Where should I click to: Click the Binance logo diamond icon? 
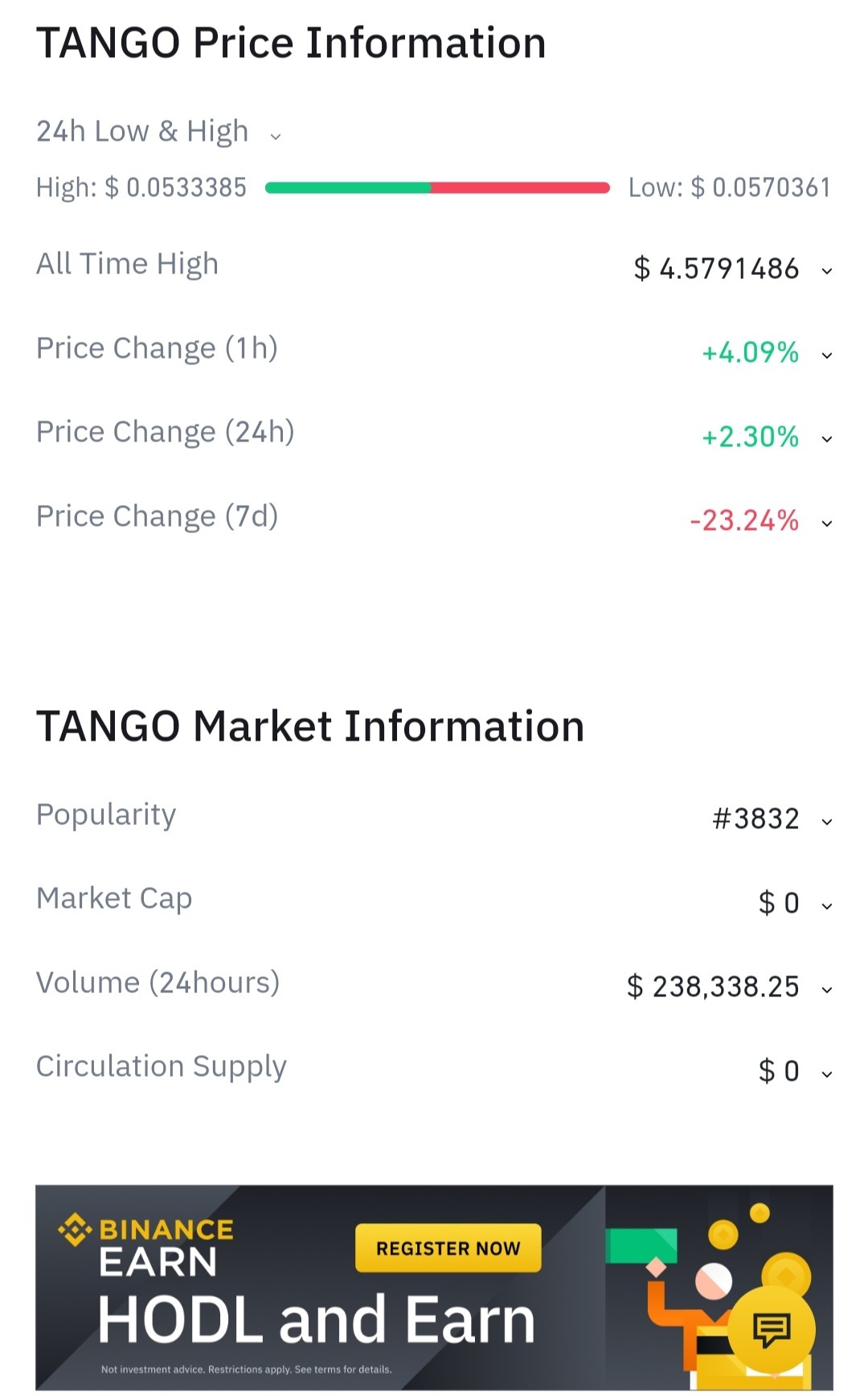coord(75,1230)
